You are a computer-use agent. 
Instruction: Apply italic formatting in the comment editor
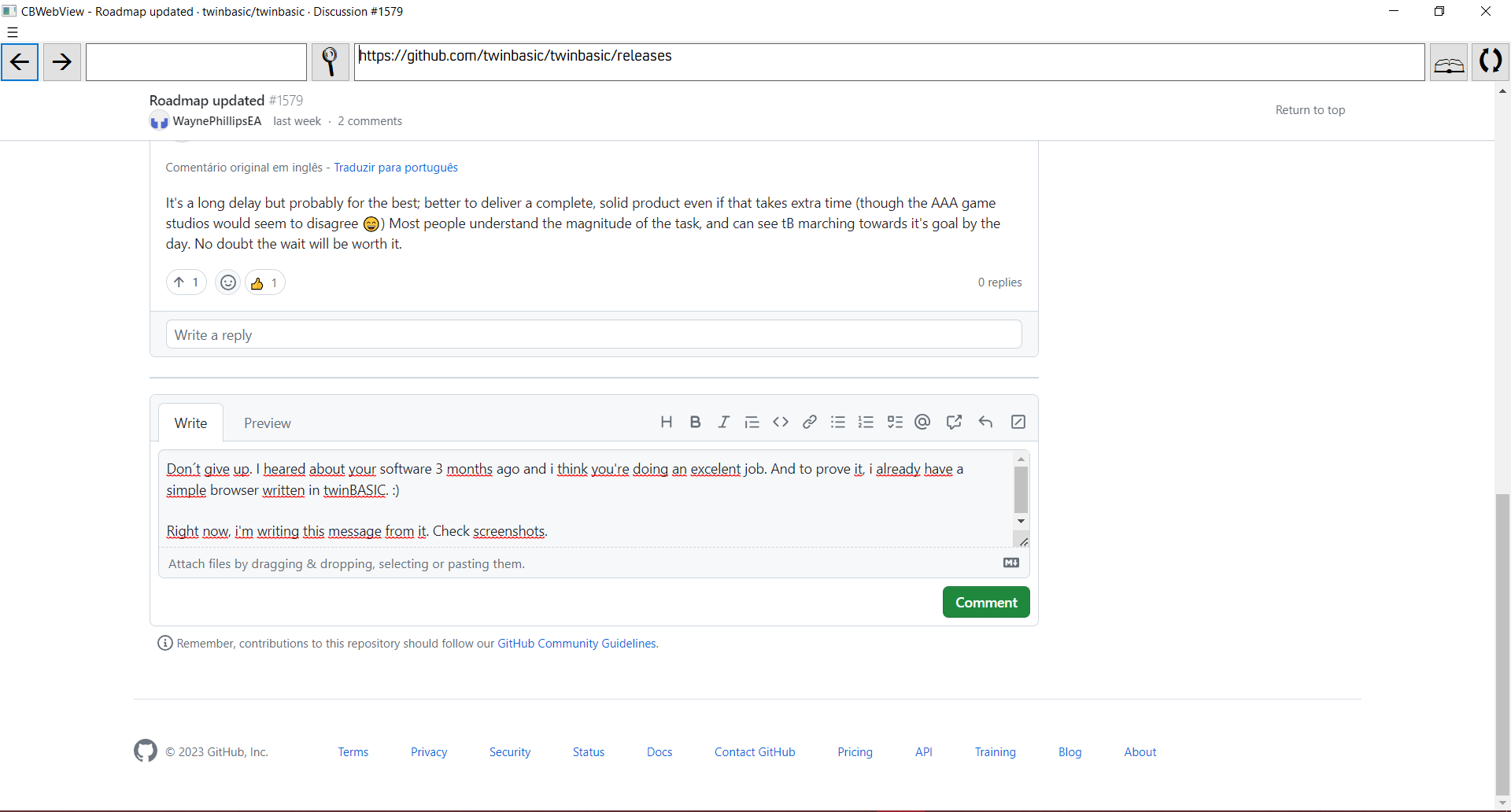(x=723, y=422)
